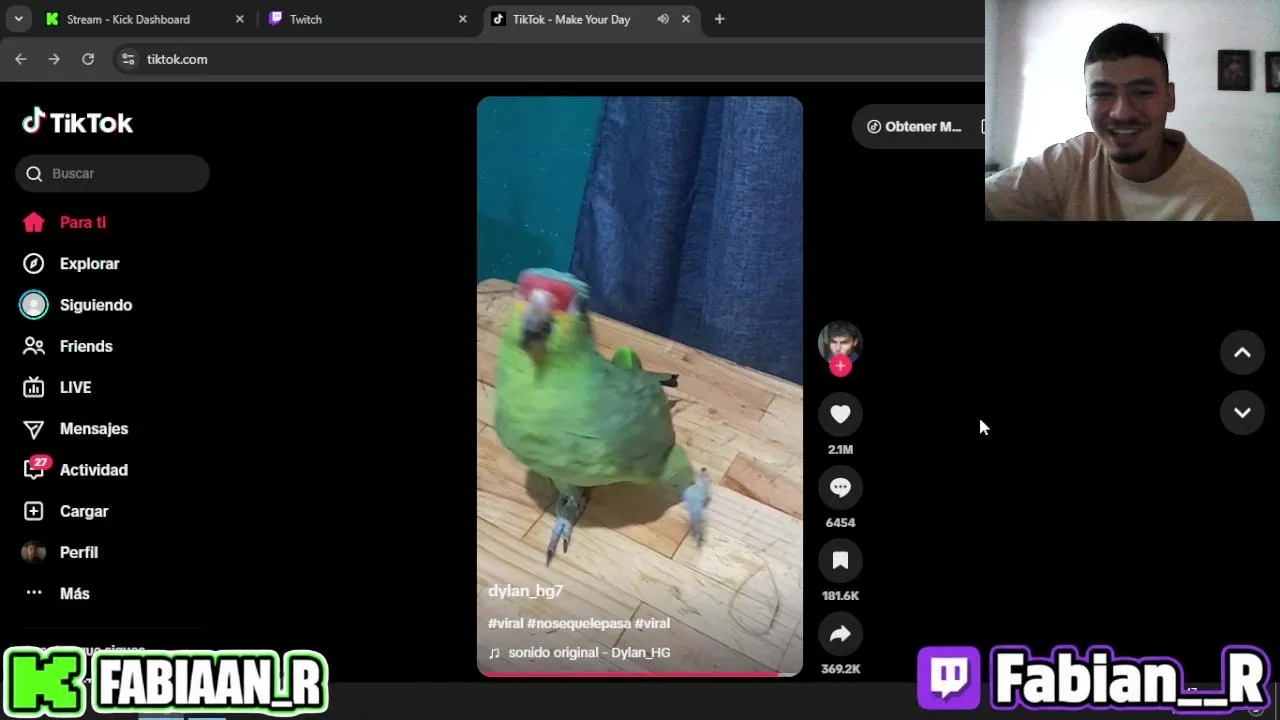Click the 6454 comments count

[840, 523]
